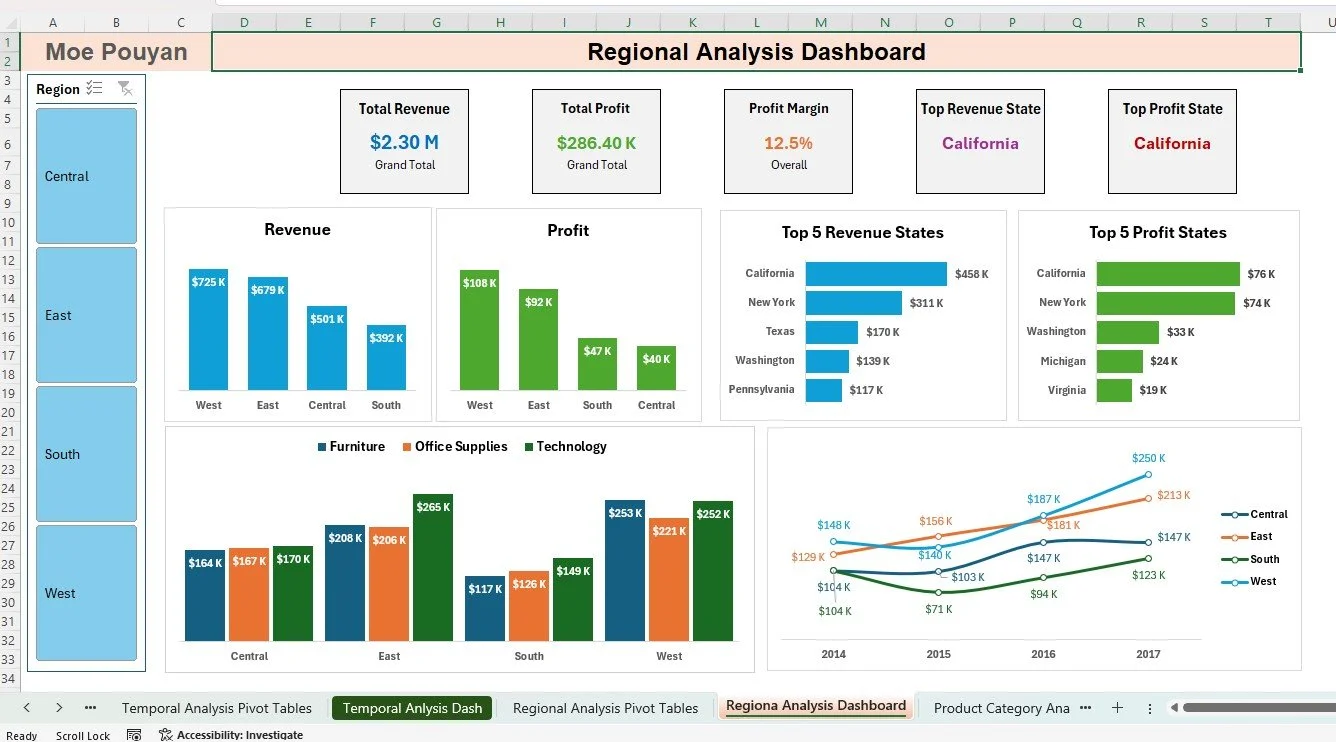Image resolution: width=1336 pixels, height=742 pixels.
Task: Select the Total Revenue KPI card
Action: coord(404,141)
